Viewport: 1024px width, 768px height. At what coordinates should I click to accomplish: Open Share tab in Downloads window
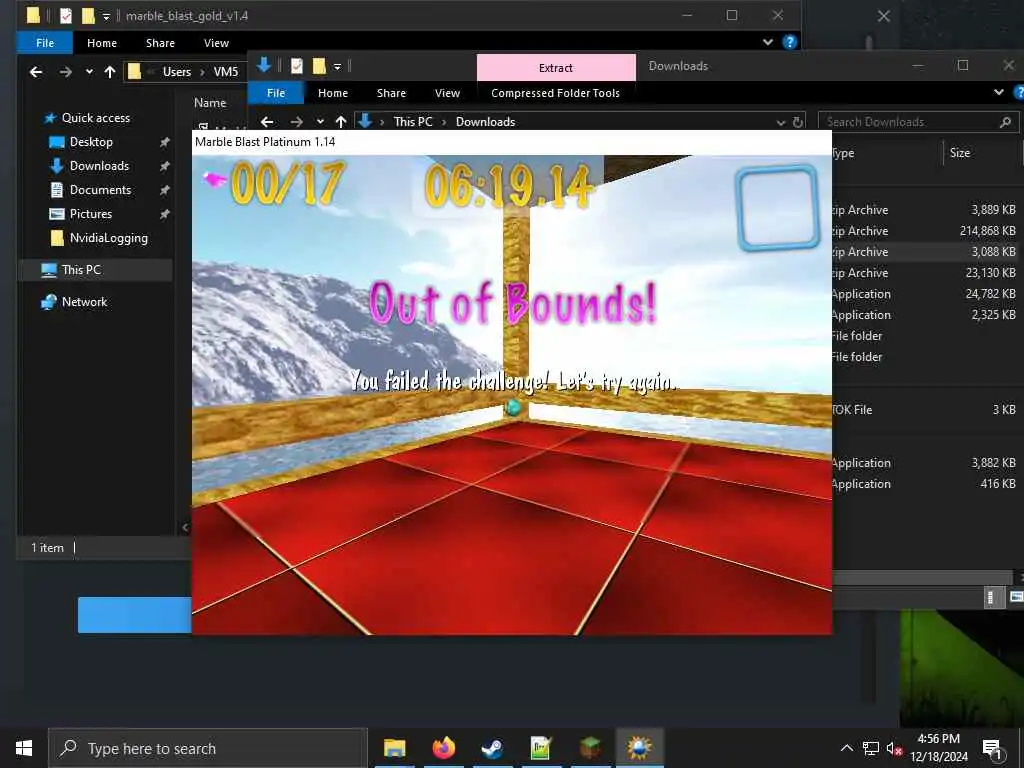click(391, 93)
